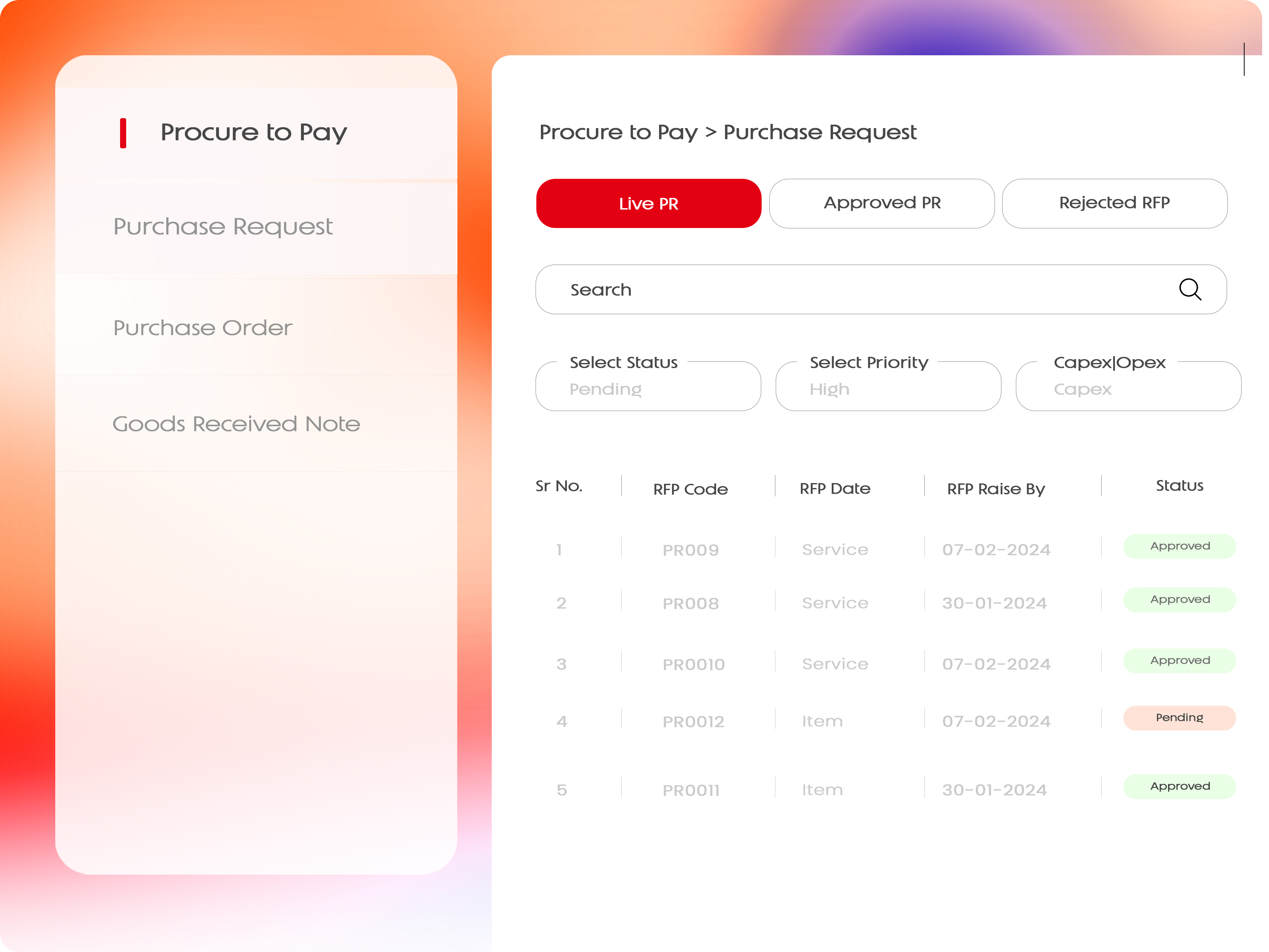Click the Approved badge for PR0010
This screenshot has width=1269, height=952.
tap(1179, 660)
